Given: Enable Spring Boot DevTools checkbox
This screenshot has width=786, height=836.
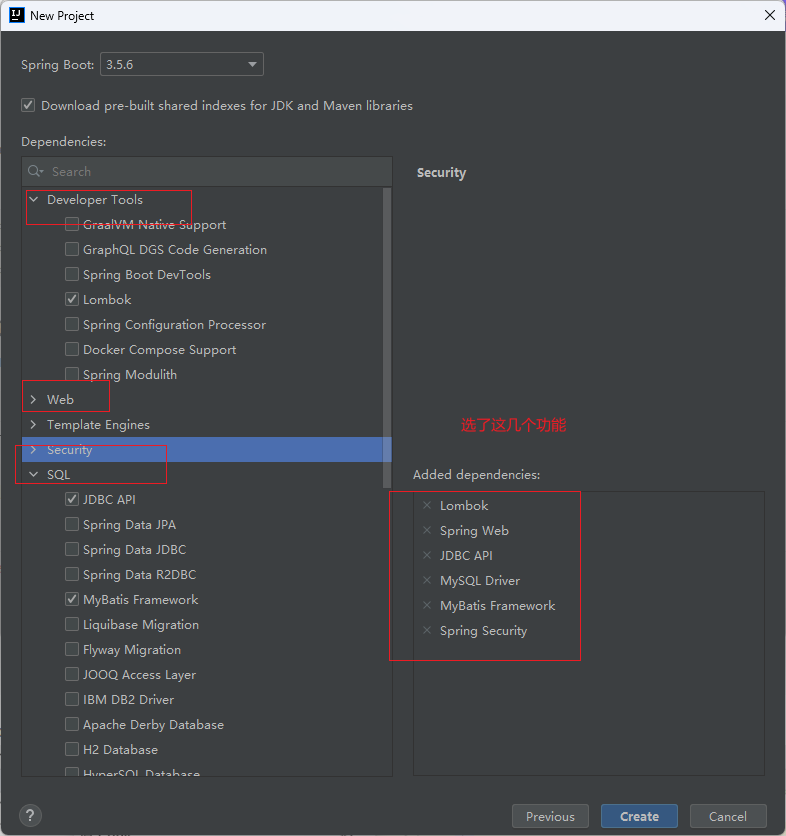Looking at the screenshot, I should point(72,275).
